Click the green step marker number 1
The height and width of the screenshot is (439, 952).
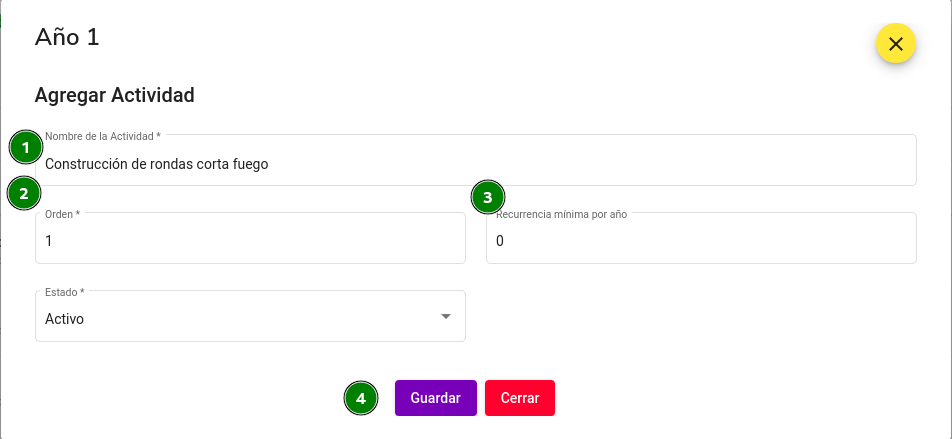[26, 148]
